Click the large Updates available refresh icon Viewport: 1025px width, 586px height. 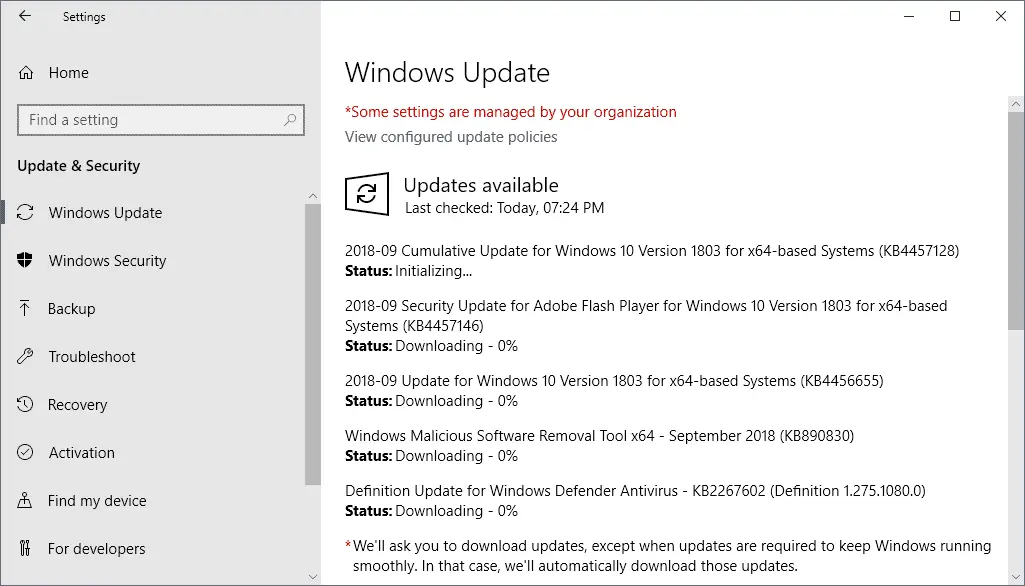[367, 194]
